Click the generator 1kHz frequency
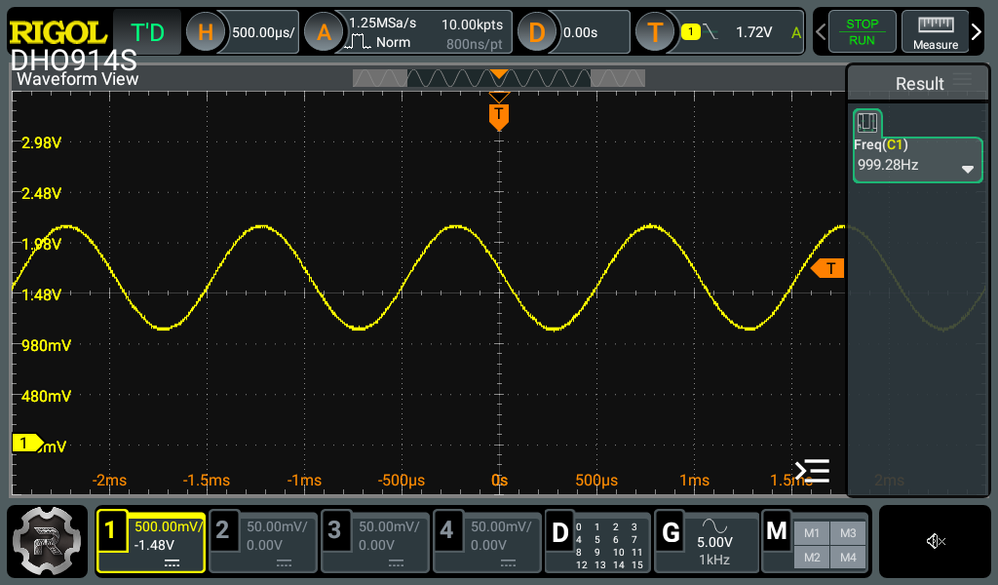998x585 pixels. click(x=714, y=560)
